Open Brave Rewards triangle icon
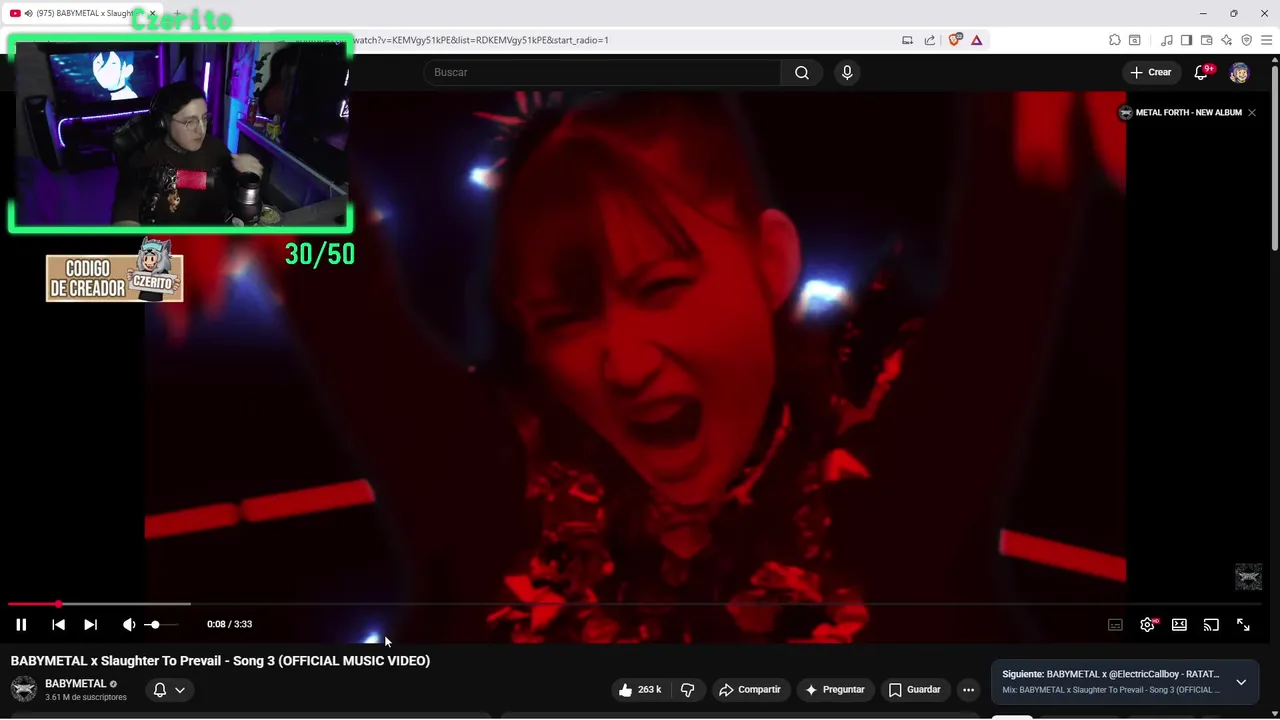The height and width of the screenshot is (720, 1280). tap(976, 40)
